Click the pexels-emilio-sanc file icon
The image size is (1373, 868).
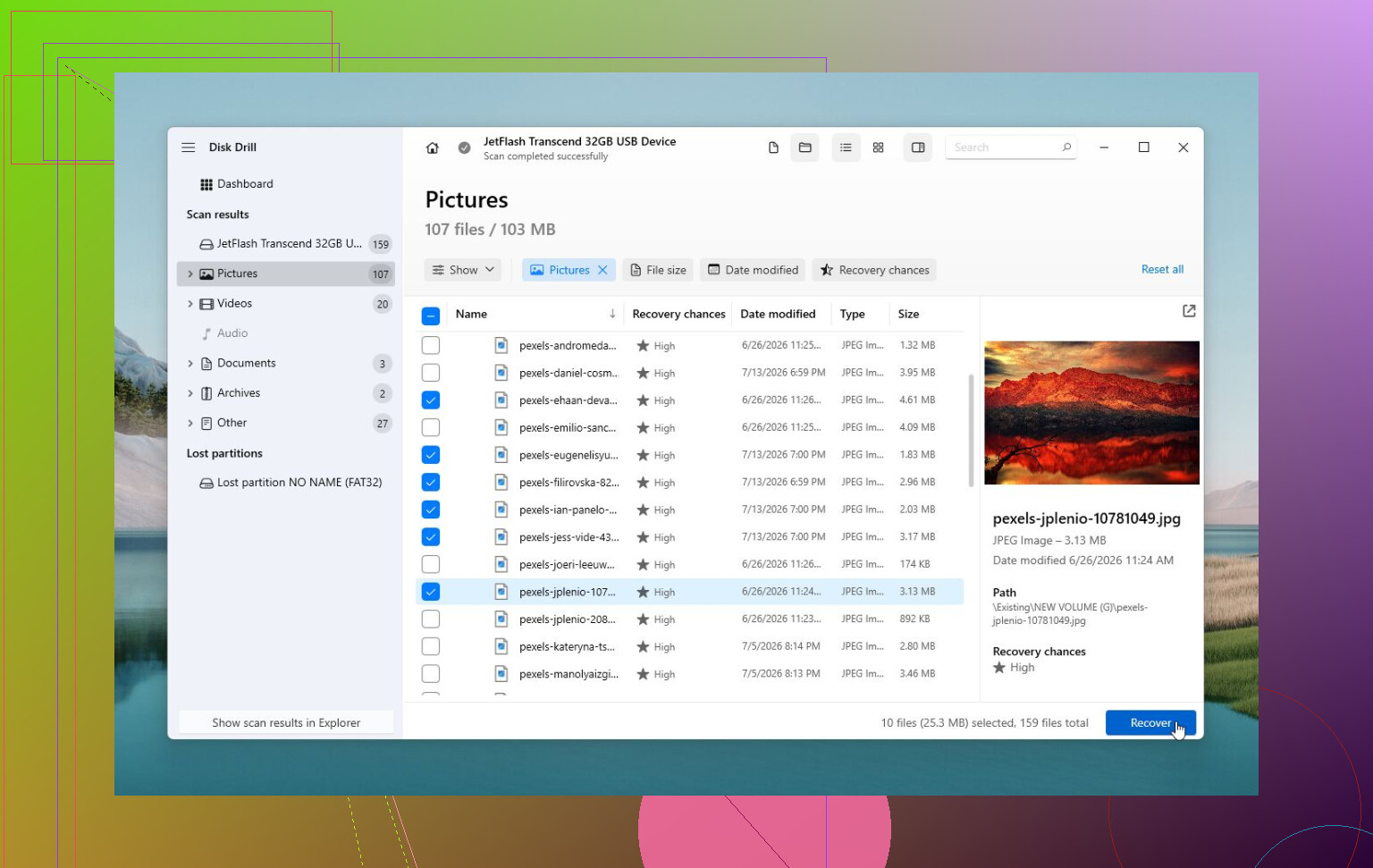point(501,427)
